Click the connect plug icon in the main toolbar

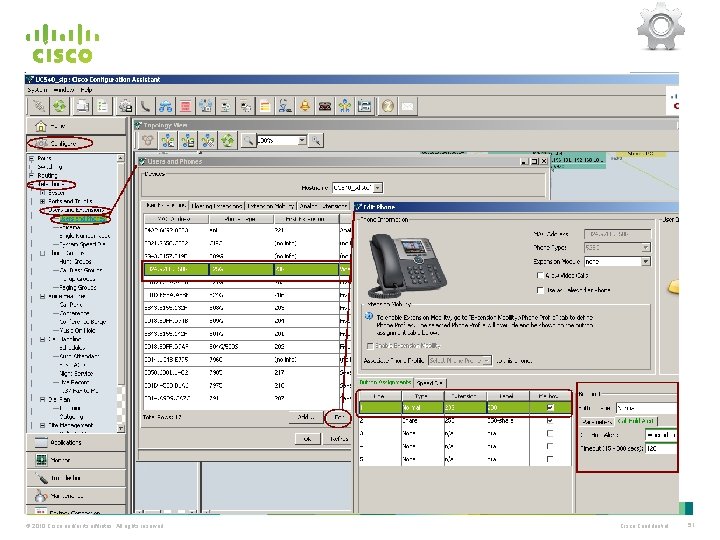(39, 107)
